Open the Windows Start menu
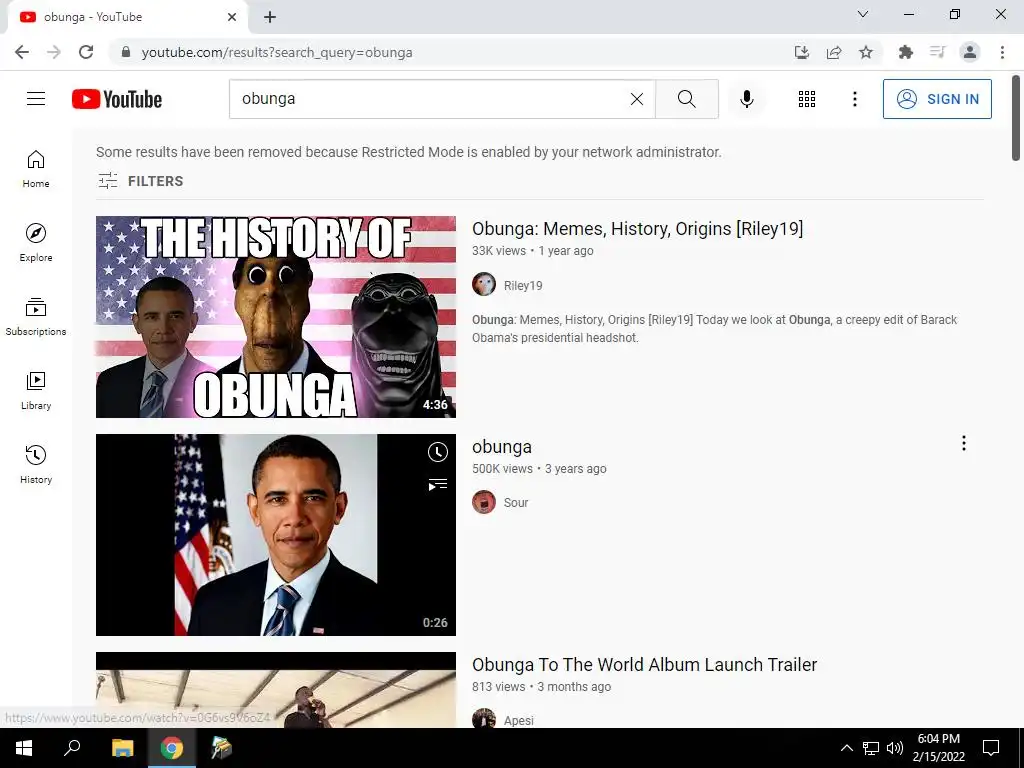 pos(24,748)
